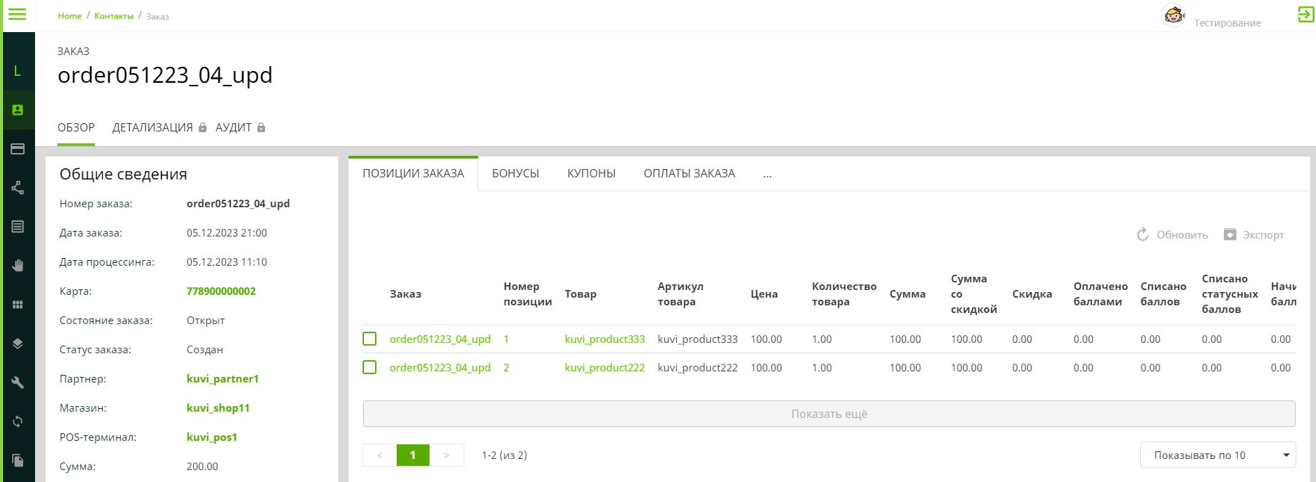Select checkbox for kuvi_product333 row
Viewport: 1316px width, 482px height.
tap(370, 339)
